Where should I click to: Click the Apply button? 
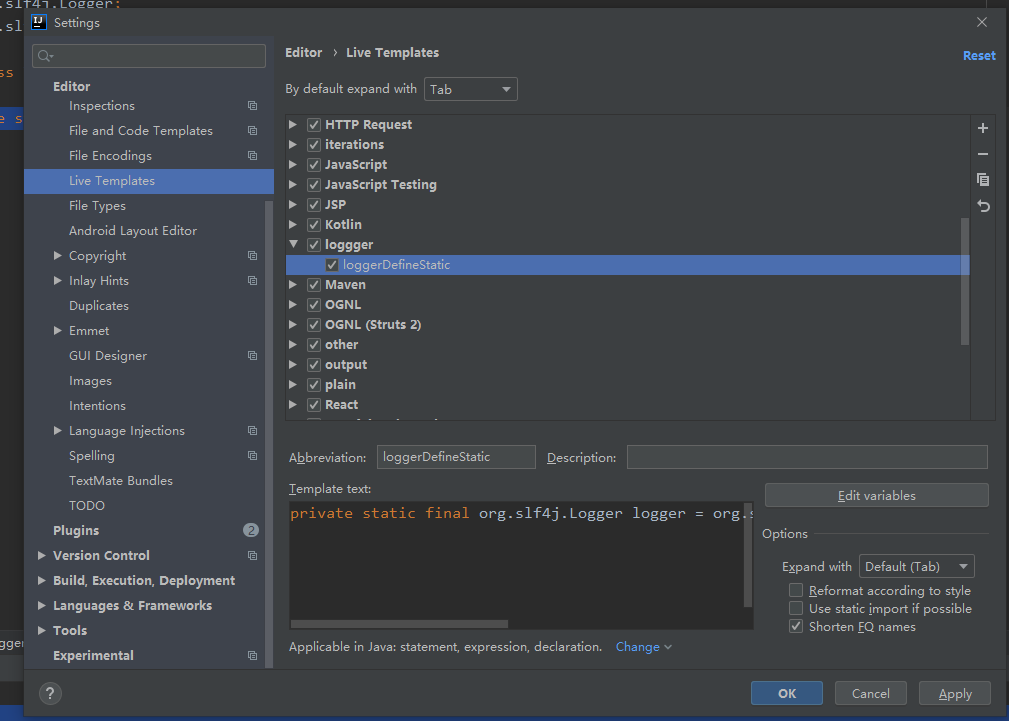[955, 693]
